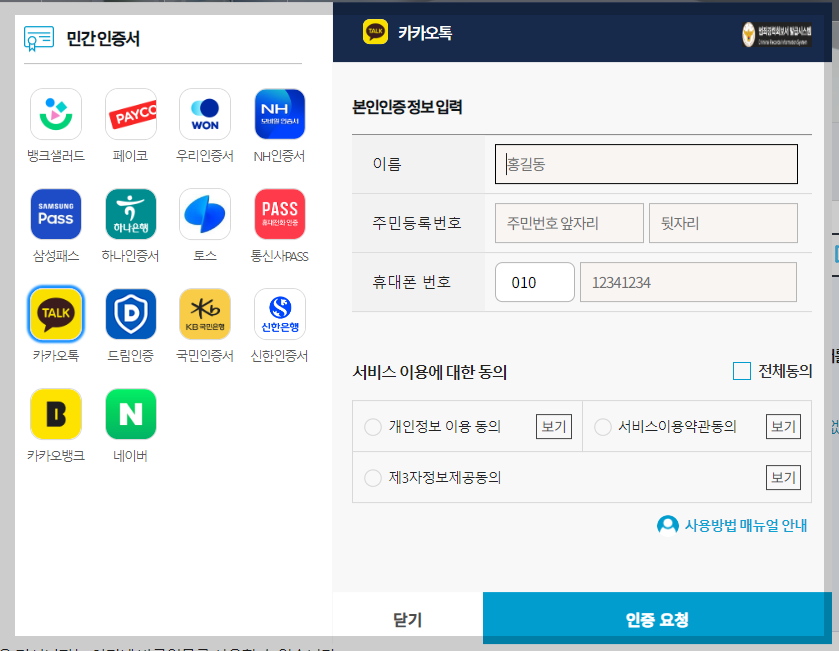
Task: Select the 카카오톡 TALK icon in the certificate list
Action: coord(56,314)
